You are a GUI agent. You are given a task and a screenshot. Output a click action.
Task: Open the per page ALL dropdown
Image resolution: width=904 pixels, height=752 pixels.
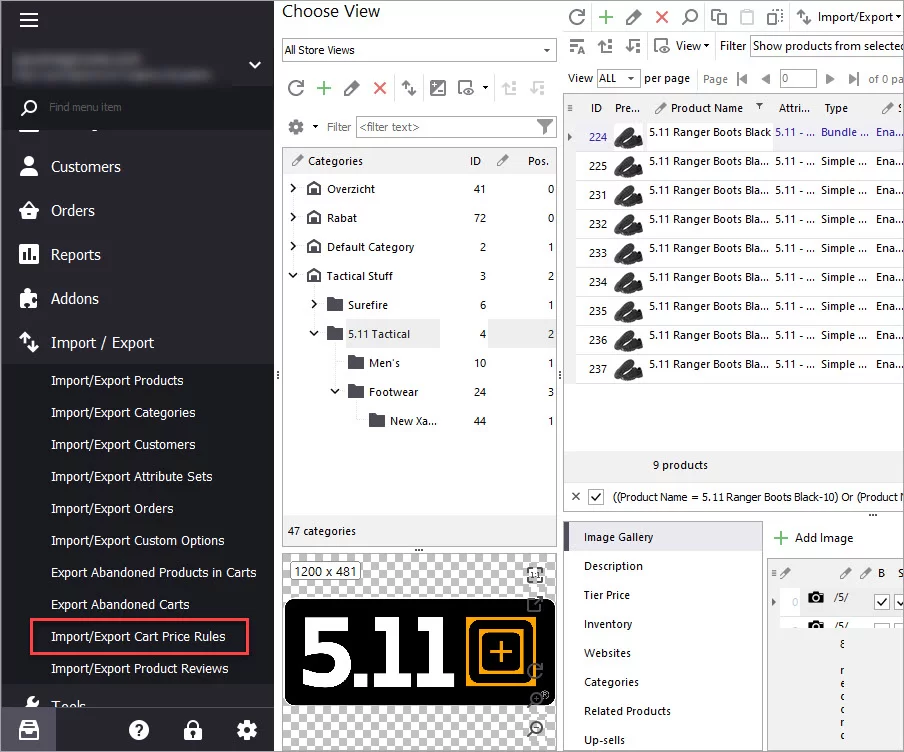[x=618, y=78]
